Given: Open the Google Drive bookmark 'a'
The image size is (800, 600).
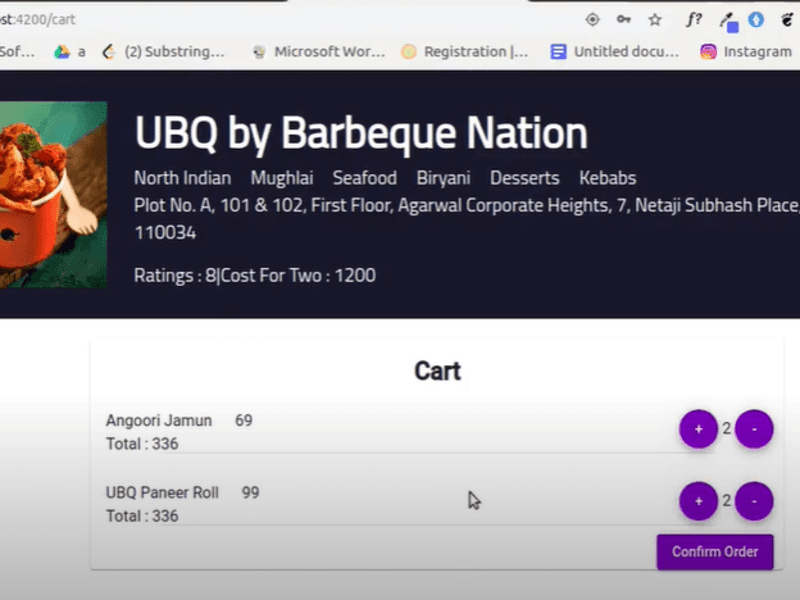Looking at the screenshot, I should [x=70, y=52].
